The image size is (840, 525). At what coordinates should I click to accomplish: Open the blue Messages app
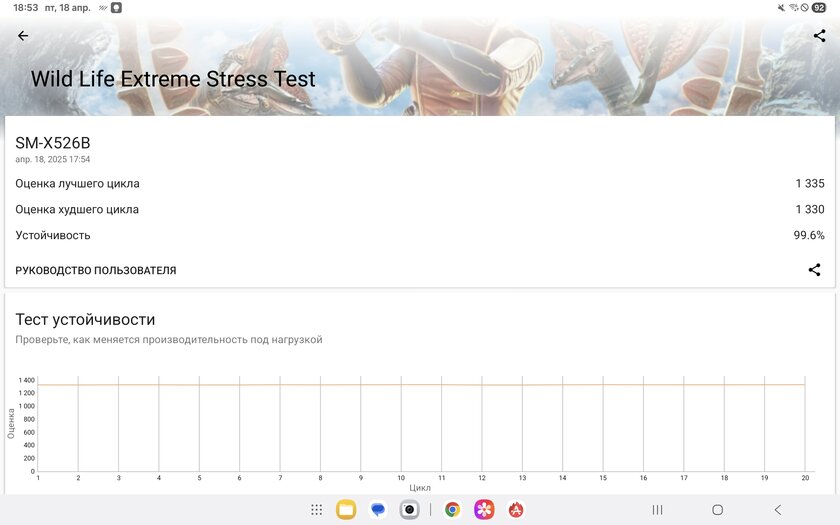[x=378, y=509]
